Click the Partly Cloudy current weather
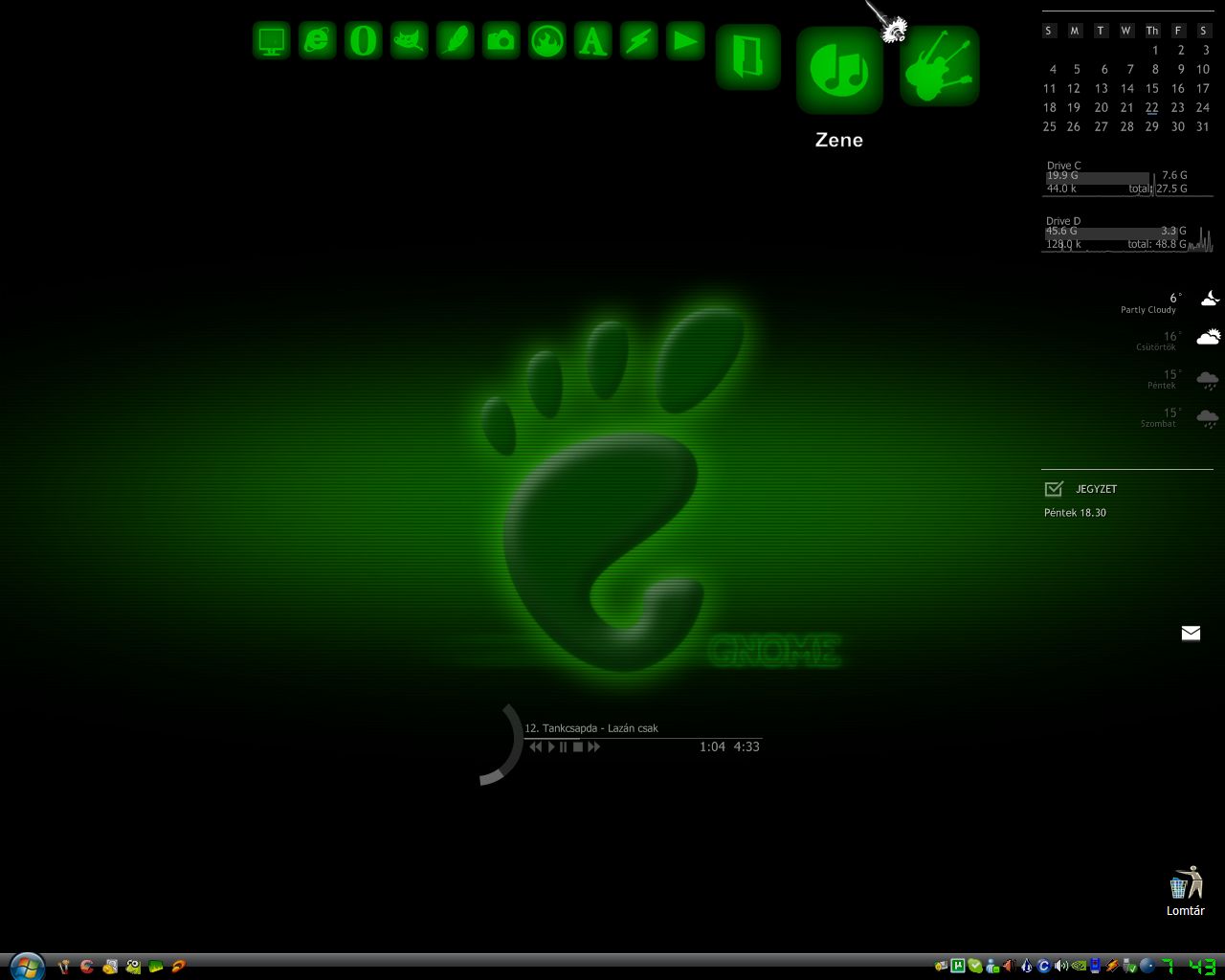The width and height of the screenshot is (1225, 980). (1169, 302)
